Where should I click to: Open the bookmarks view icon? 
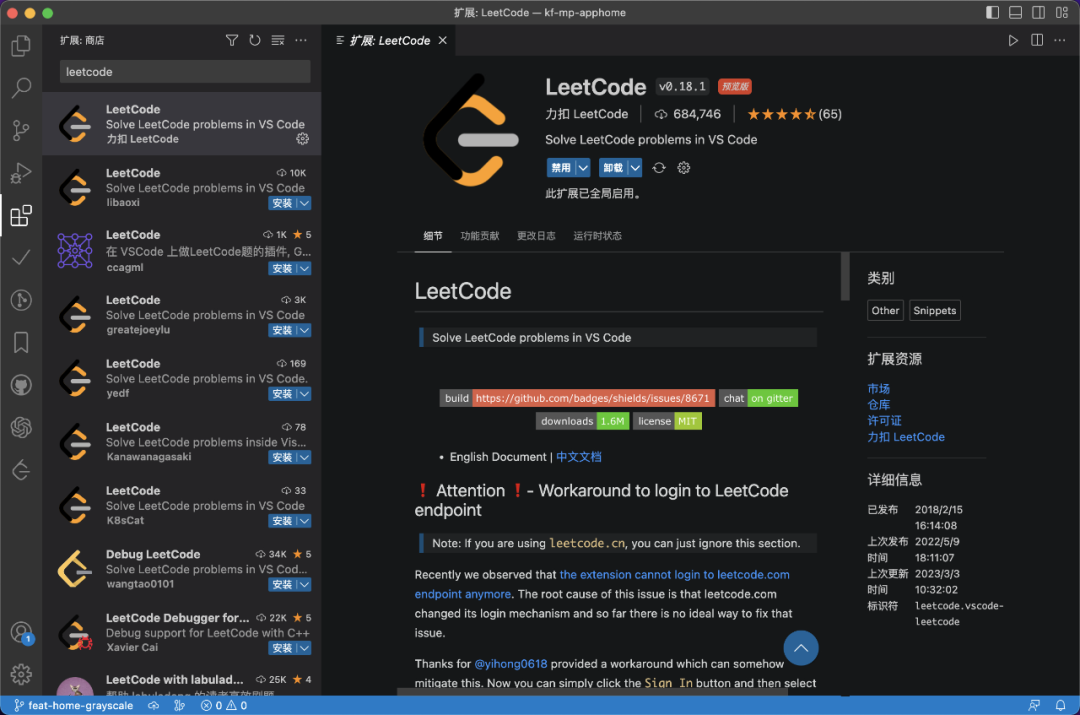pos(21,342)
